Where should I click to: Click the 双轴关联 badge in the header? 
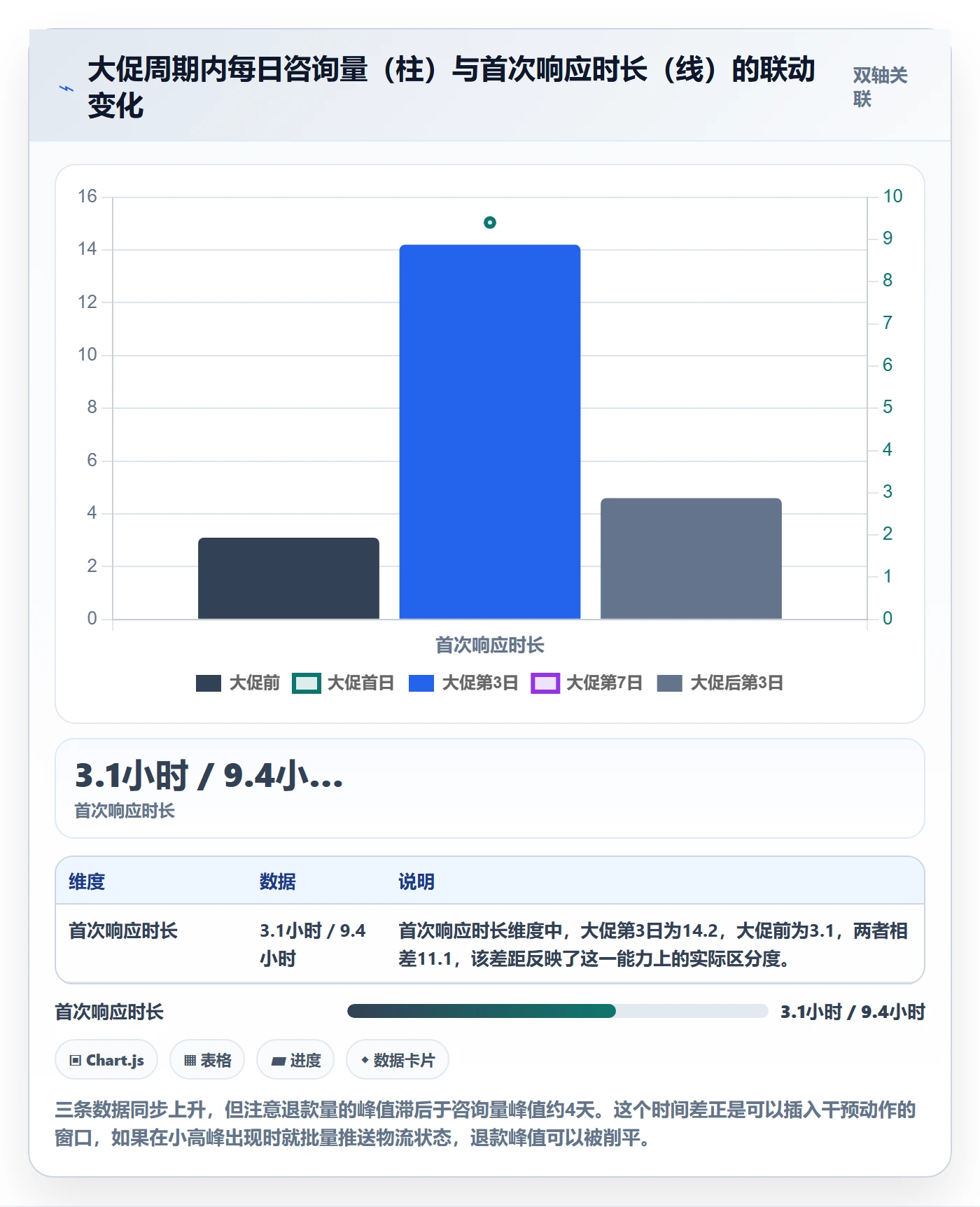pos(880,88)
